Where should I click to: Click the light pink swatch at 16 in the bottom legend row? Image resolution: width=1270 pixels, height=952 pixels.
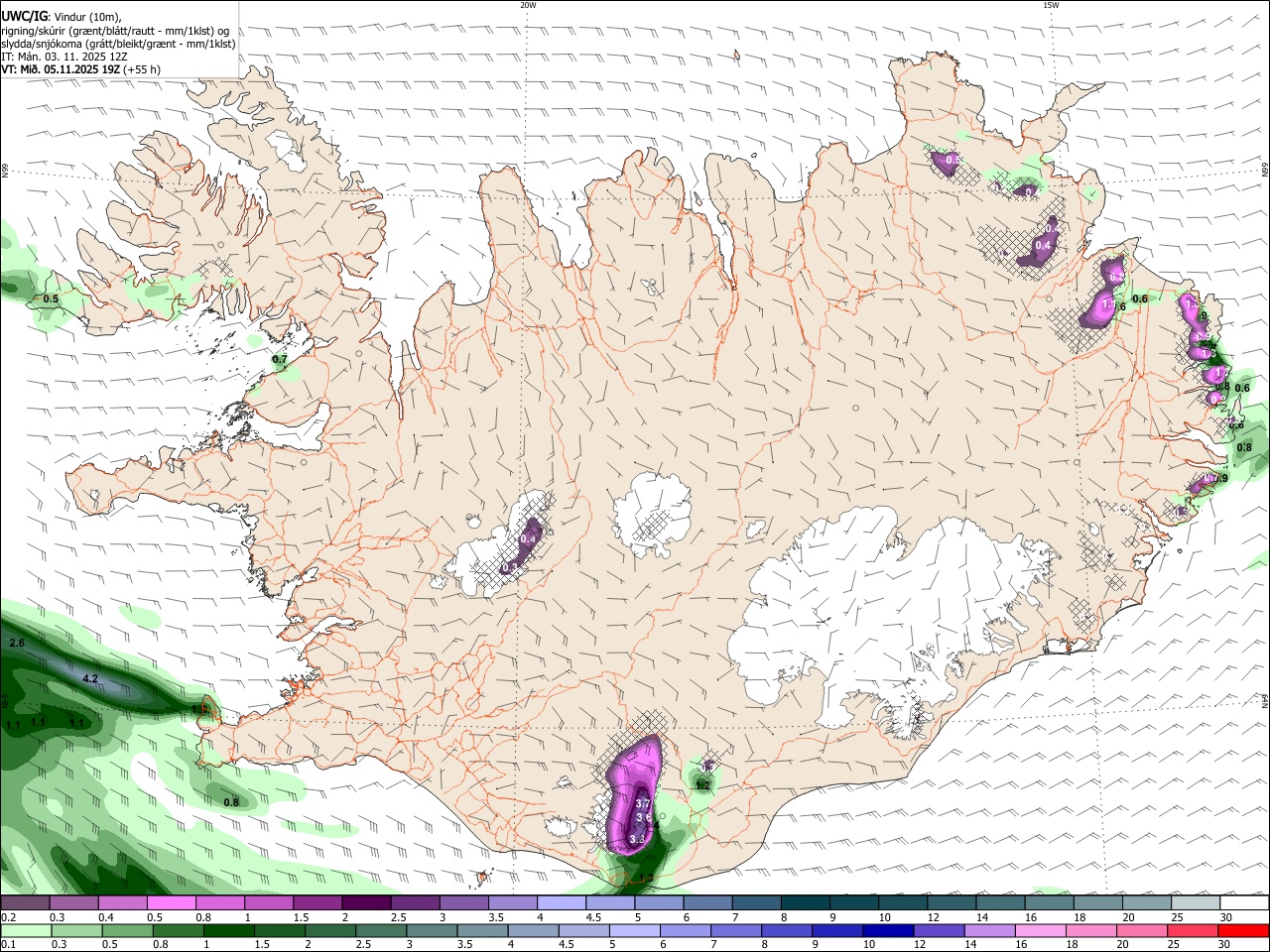click(x=1040, y=931)
